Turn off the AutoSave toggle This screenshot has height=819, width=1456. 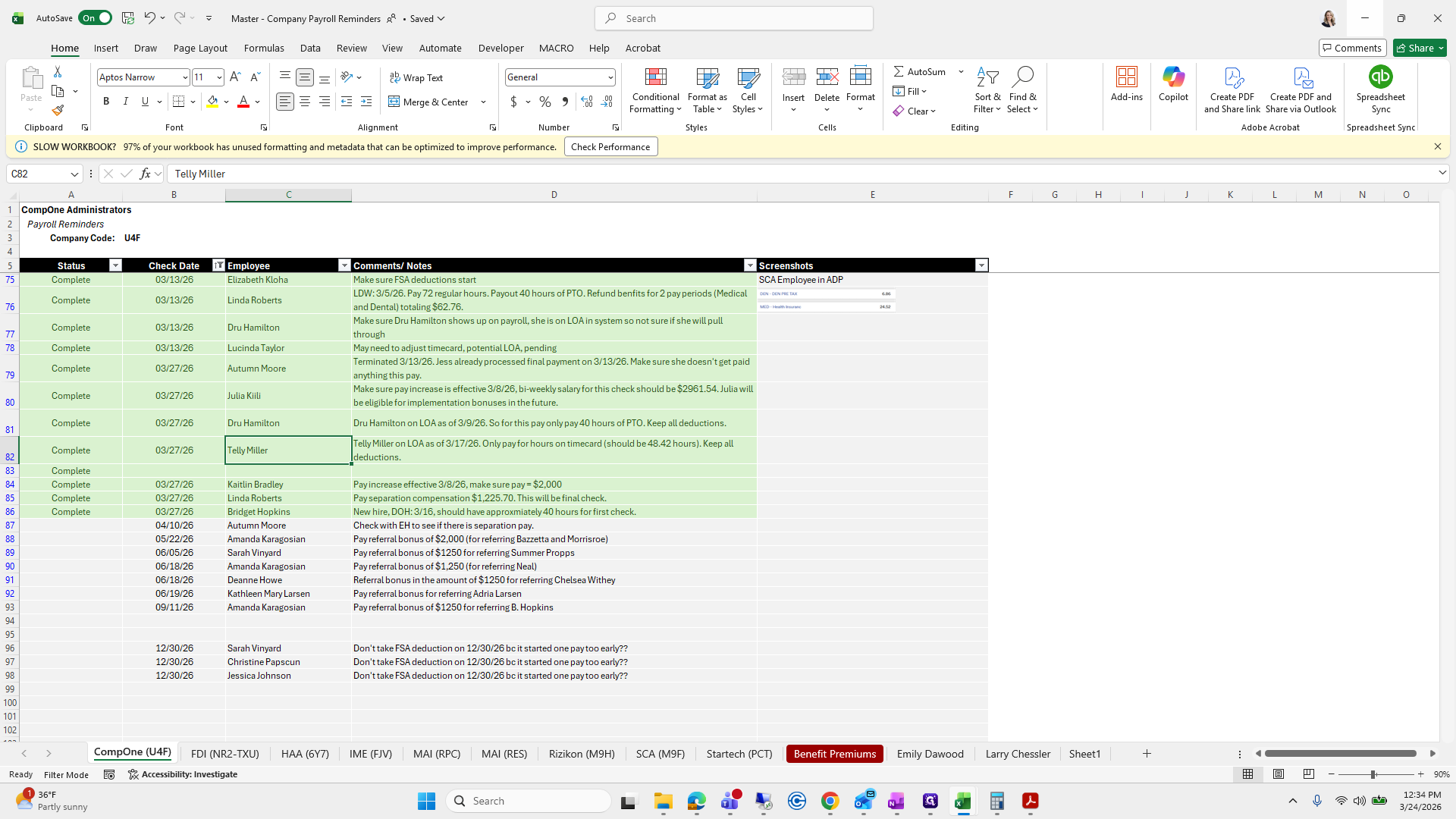pos(95,18)
